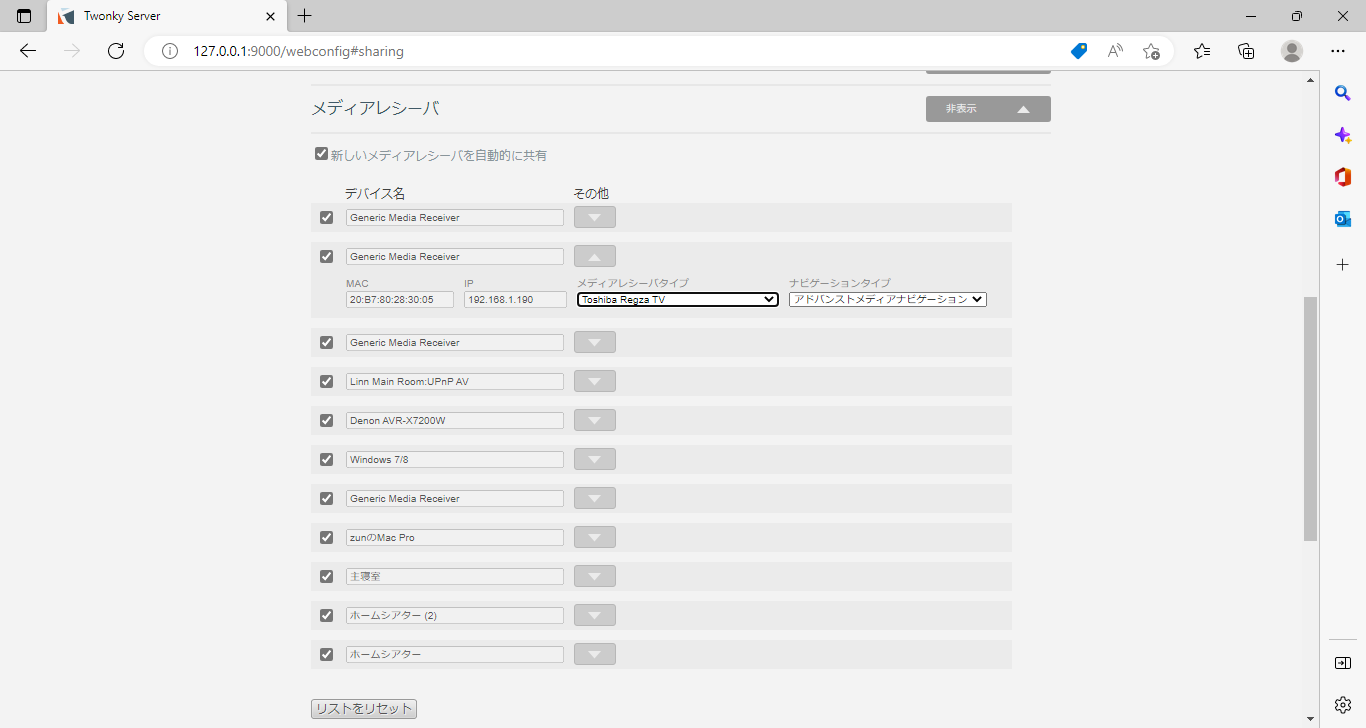Screen dimensions: 1366x728
Task: Click the ナビゲーションタイプ label
Action: click(x=840, y=283)
